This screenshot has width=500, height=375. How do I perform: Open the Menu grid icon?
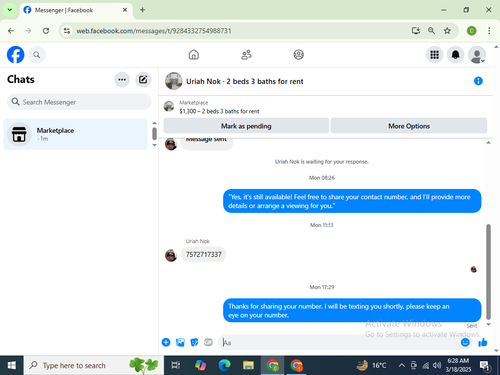(434, 55)
